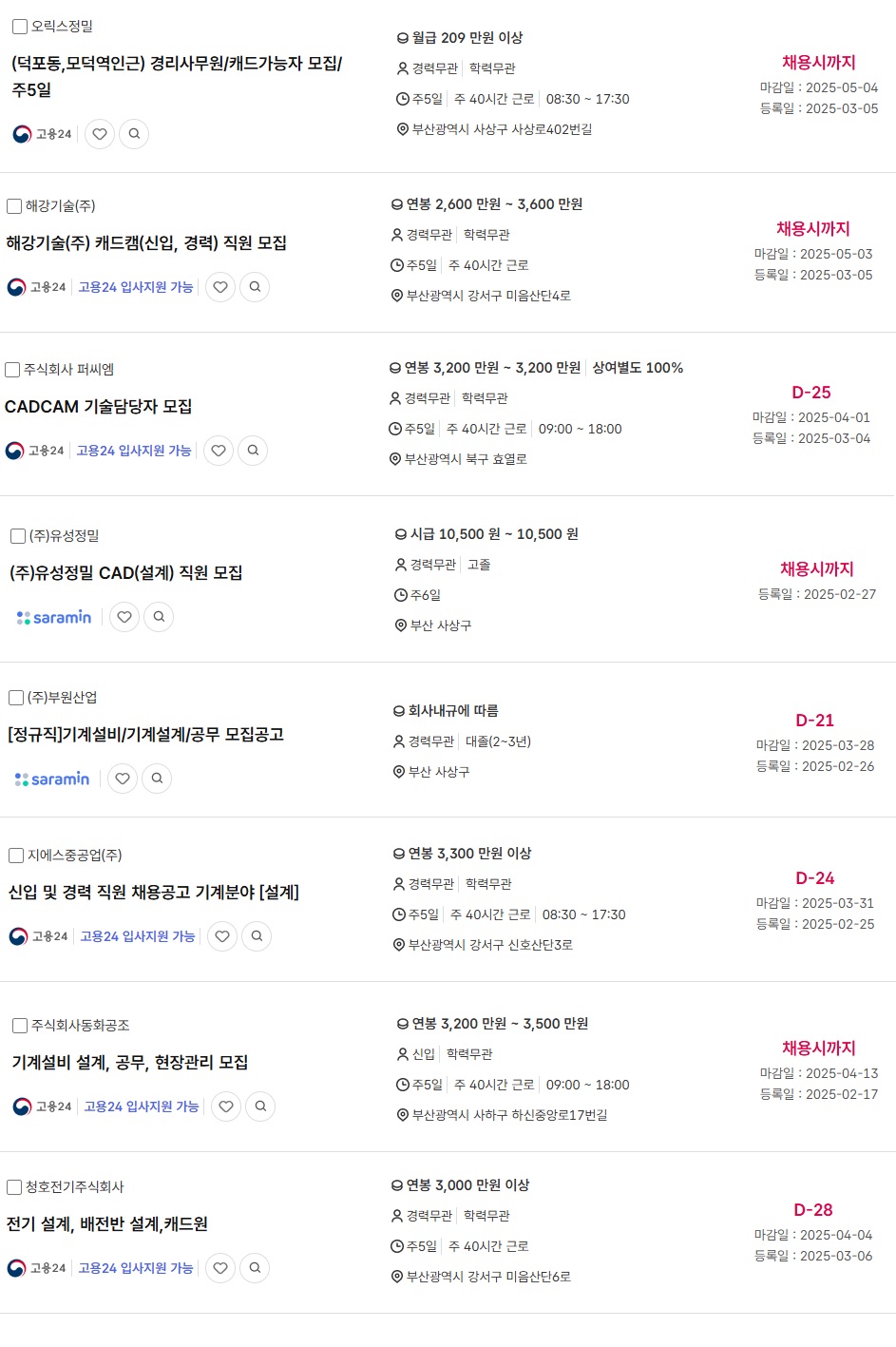Open magnifier preview for CADCAM 기술담당자 모집
The image size is (896, 1347).
[x=253, y=451]
